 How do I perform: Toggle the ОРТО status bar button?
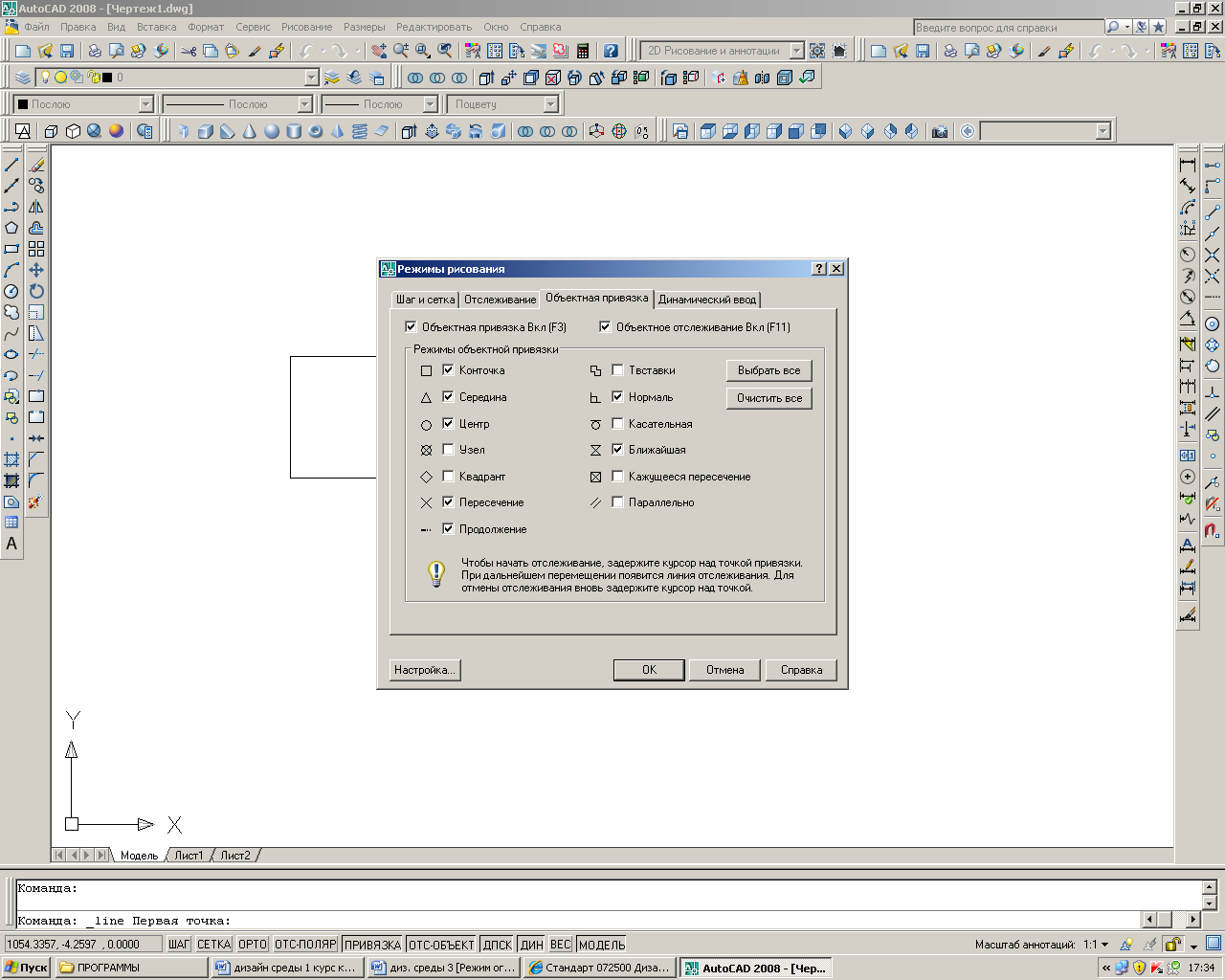253,945
